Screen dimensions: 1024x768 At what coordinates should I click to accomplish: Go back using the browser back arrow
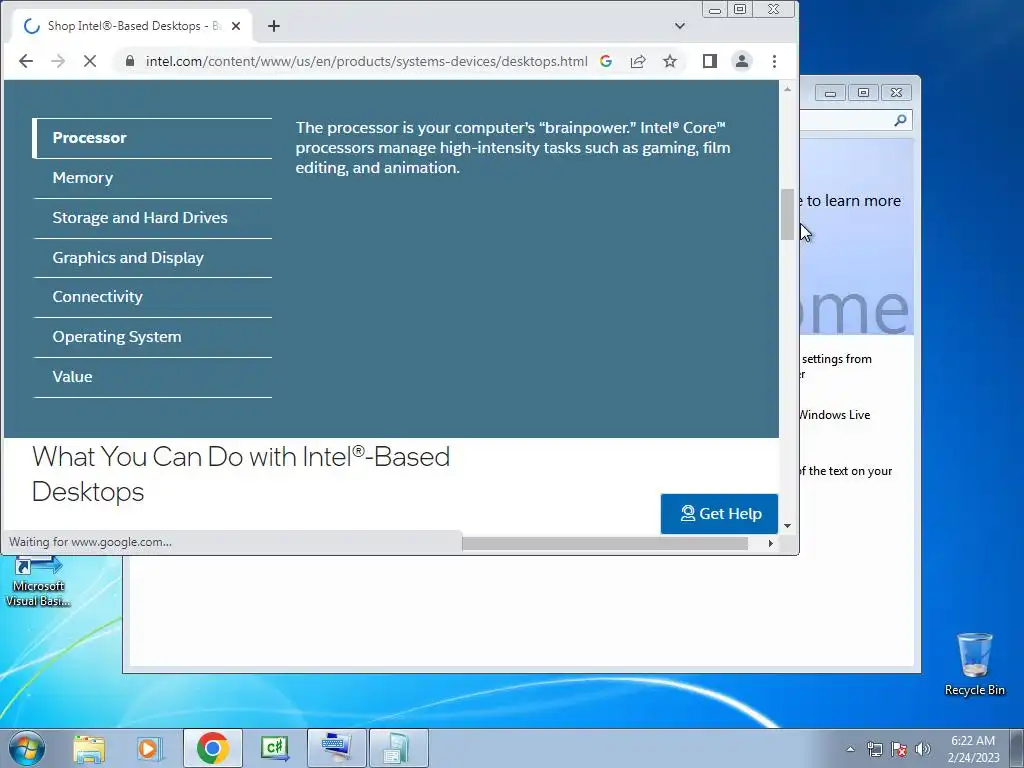point(25,61)
